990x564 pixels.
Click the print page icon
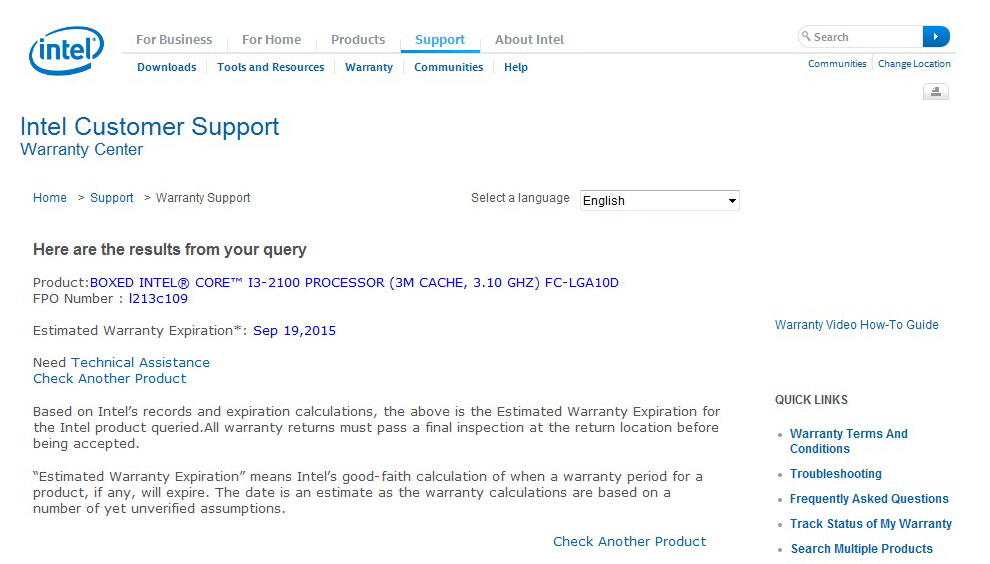tap(936, 92)
